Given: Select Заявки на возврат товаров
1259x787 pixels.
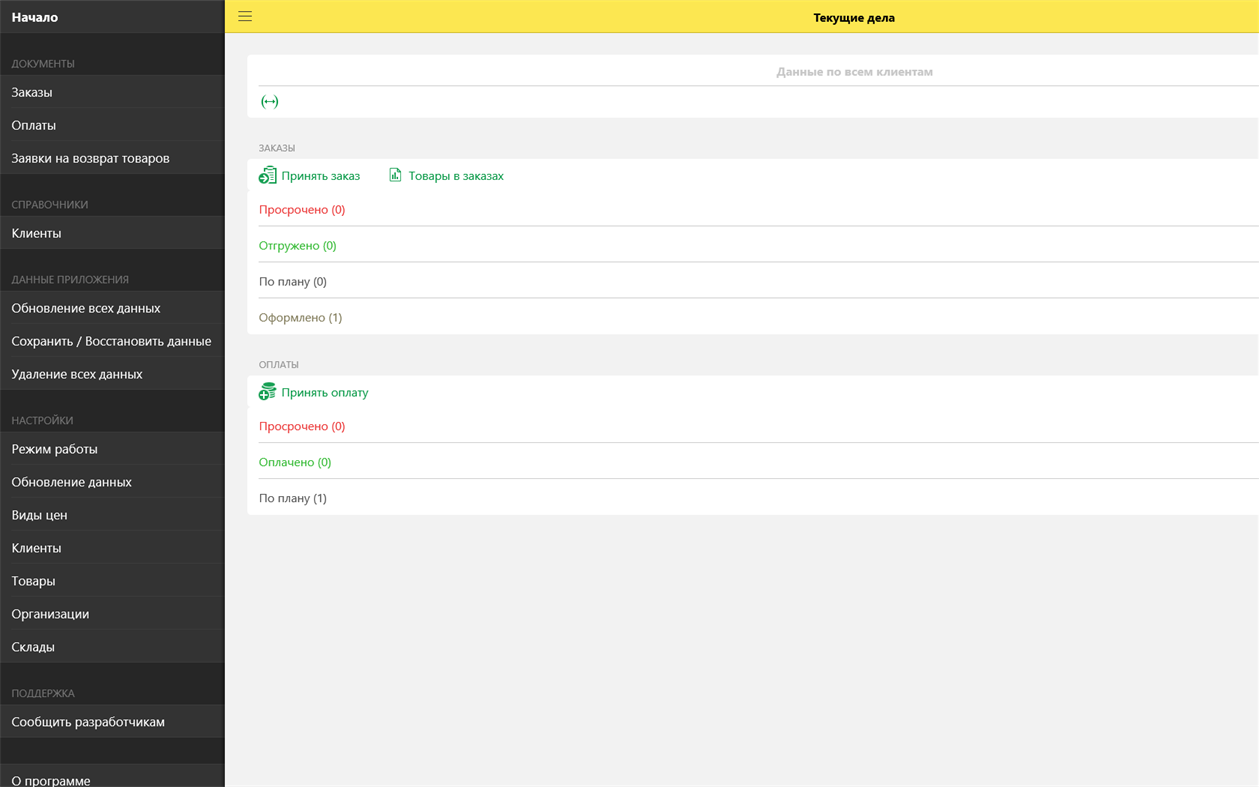Looking at the screenshot, I should point(90,157).
